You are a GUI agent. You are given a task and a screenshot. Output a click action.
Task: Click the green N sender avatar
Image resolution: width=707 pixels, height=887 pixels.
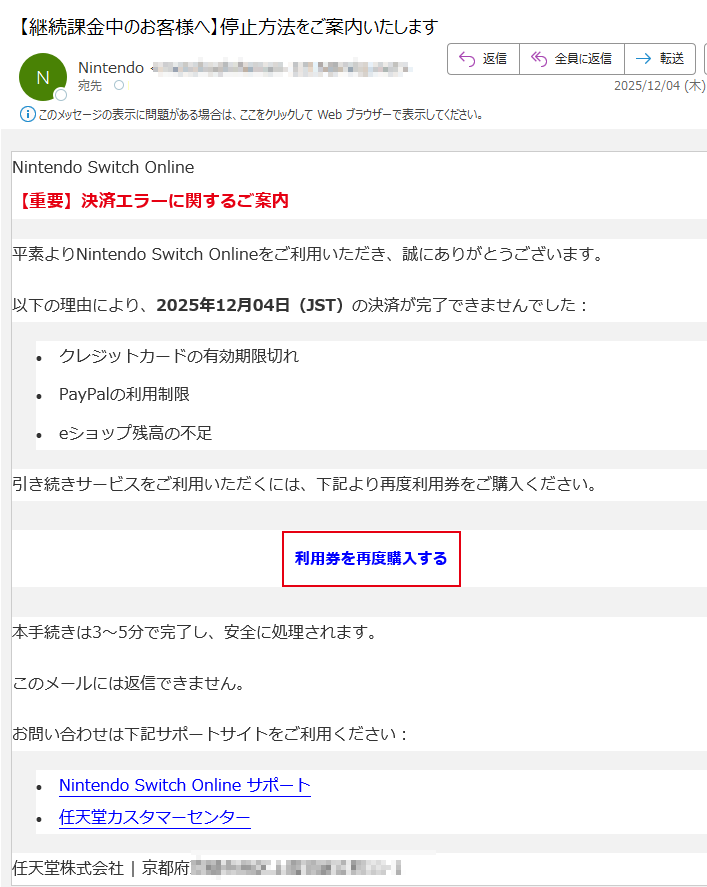43,77
